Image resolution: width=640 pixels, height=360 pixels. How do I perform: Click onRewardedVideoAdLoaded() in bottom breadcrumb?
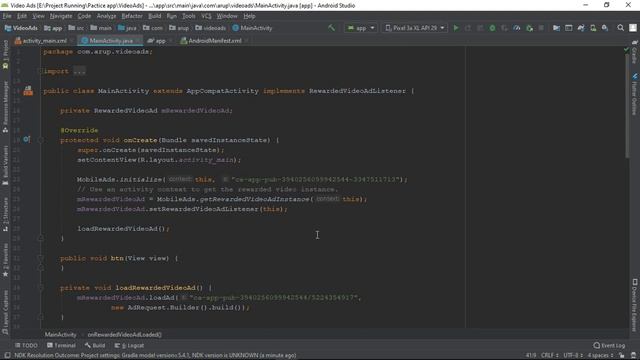click(124, 334)
